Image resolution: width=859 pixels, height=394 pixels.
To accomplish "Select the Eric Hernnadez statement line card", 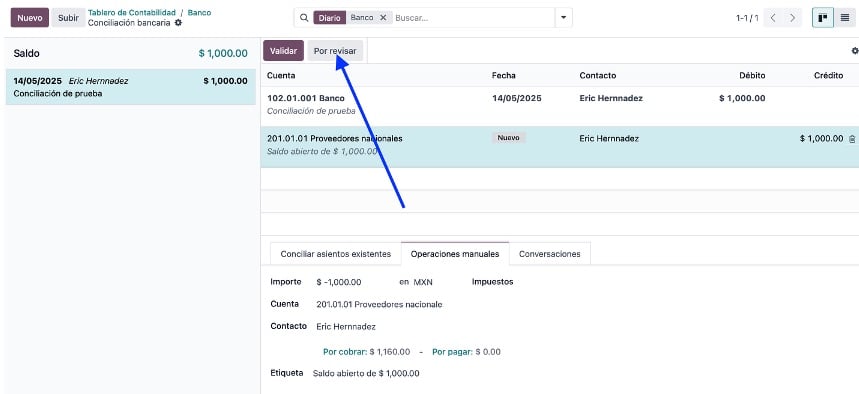I will tap(130, 87).
